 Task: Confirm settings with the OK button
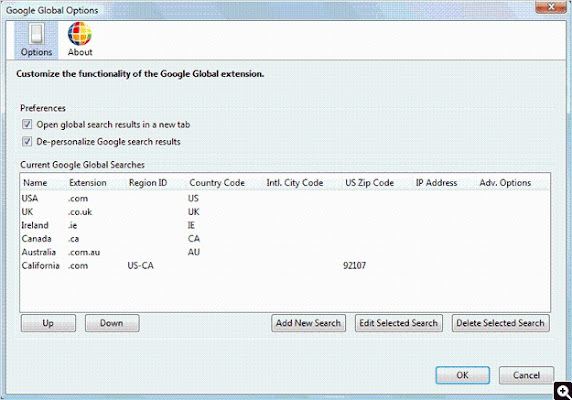[463, 375]
